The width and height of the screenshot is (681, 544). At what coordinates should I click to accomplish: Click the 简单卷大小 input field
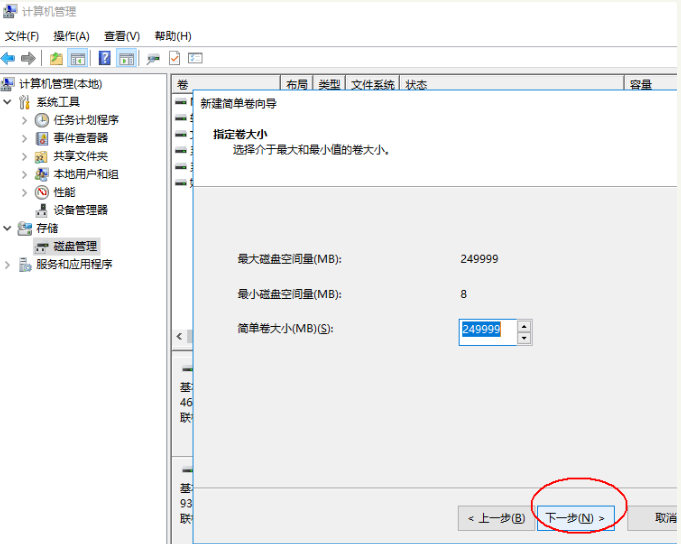coord(487,331)
